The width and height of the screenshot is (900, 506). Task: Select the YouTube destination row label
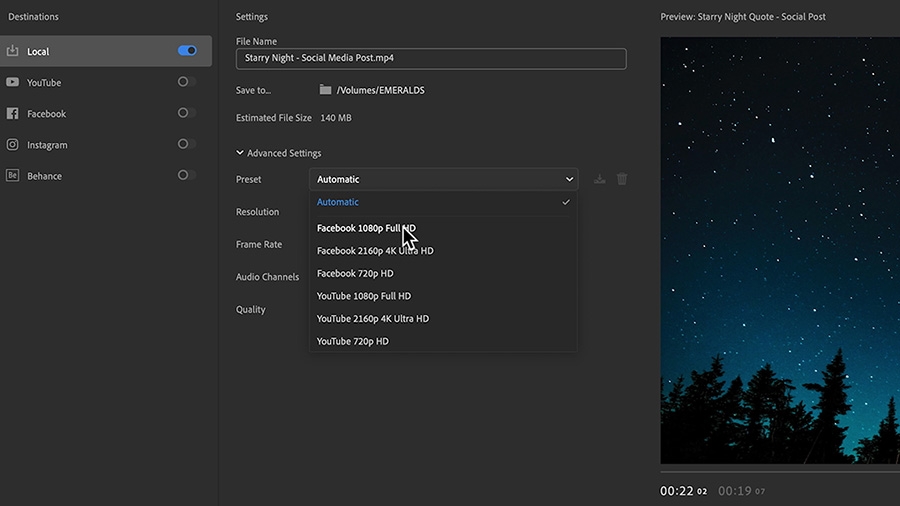click(44, 83)
